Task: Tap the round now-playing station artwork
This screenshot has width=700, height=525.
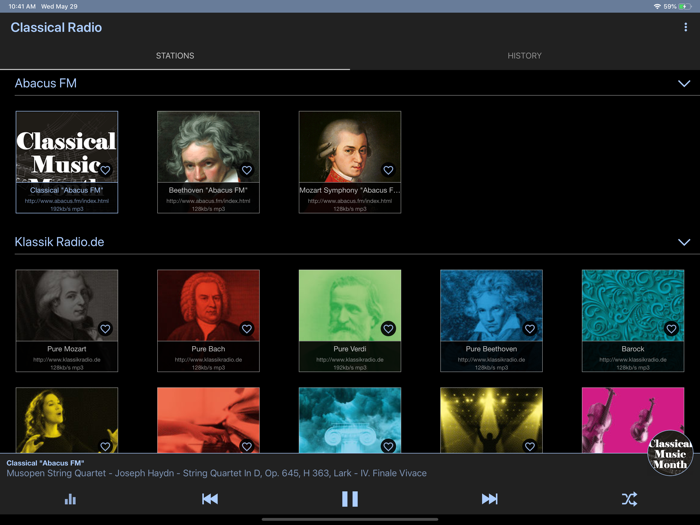Action: [x=670, y=453]
